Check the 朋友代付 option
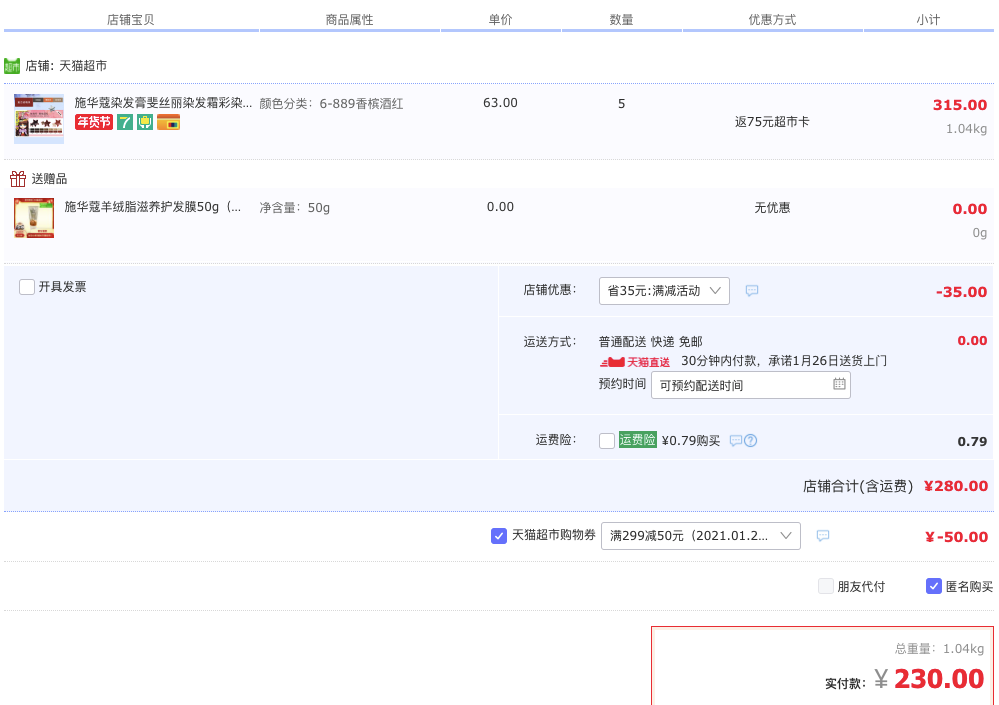 point(826,586)
